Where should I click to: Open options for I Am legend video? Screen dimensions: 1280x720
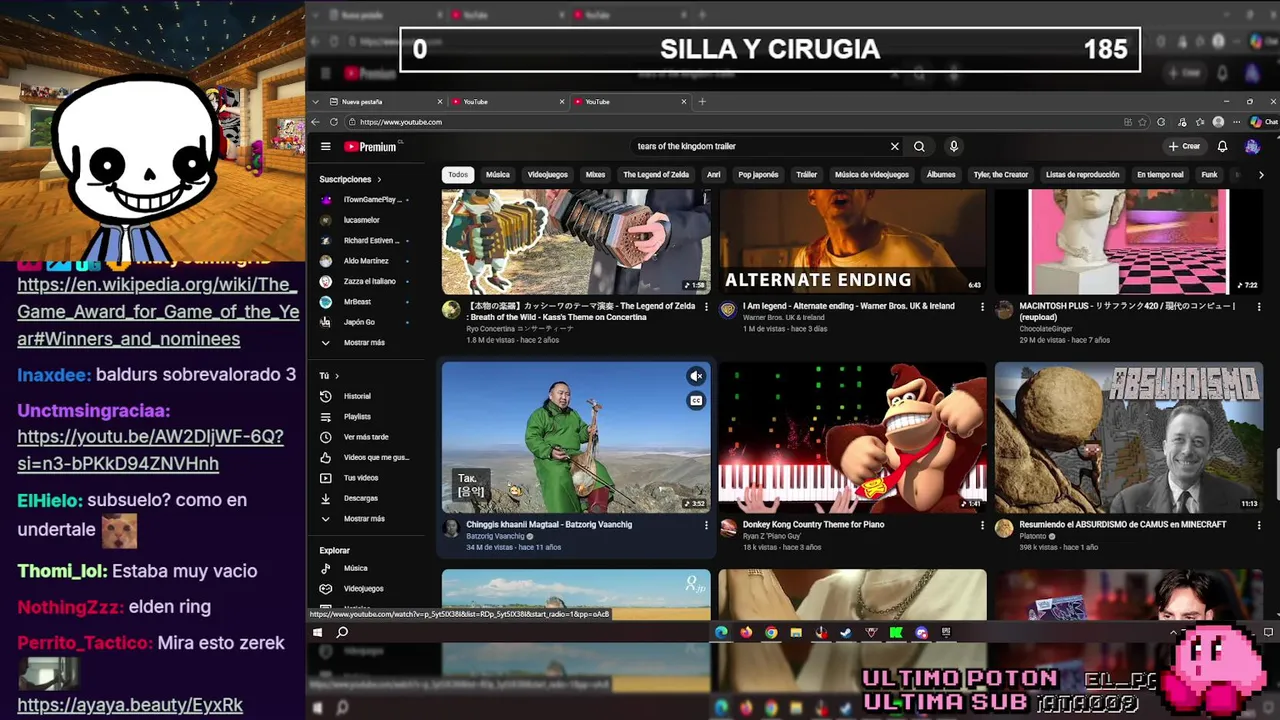click(982, 307)
